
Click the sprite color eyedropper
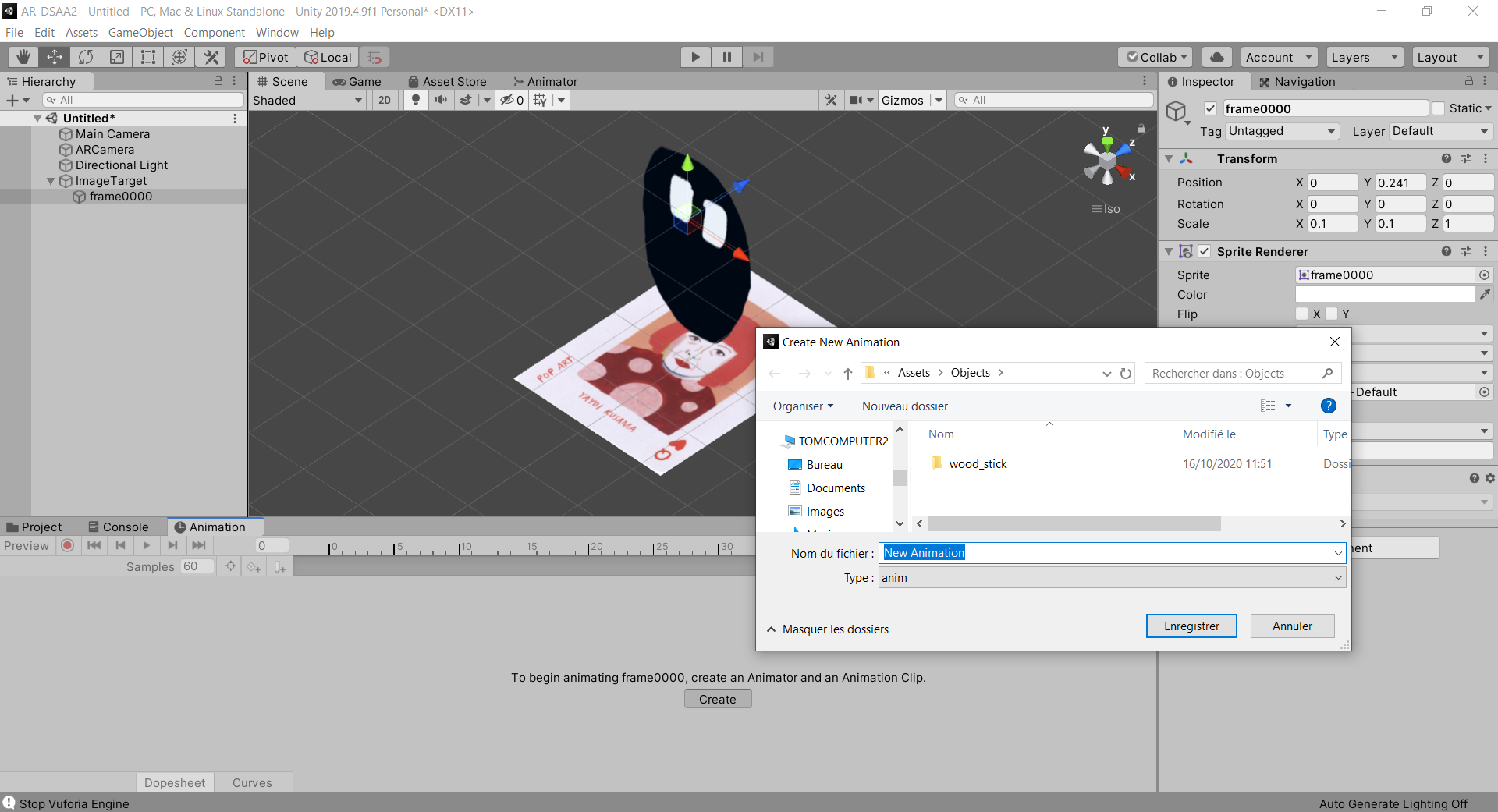click(1485, 294)
